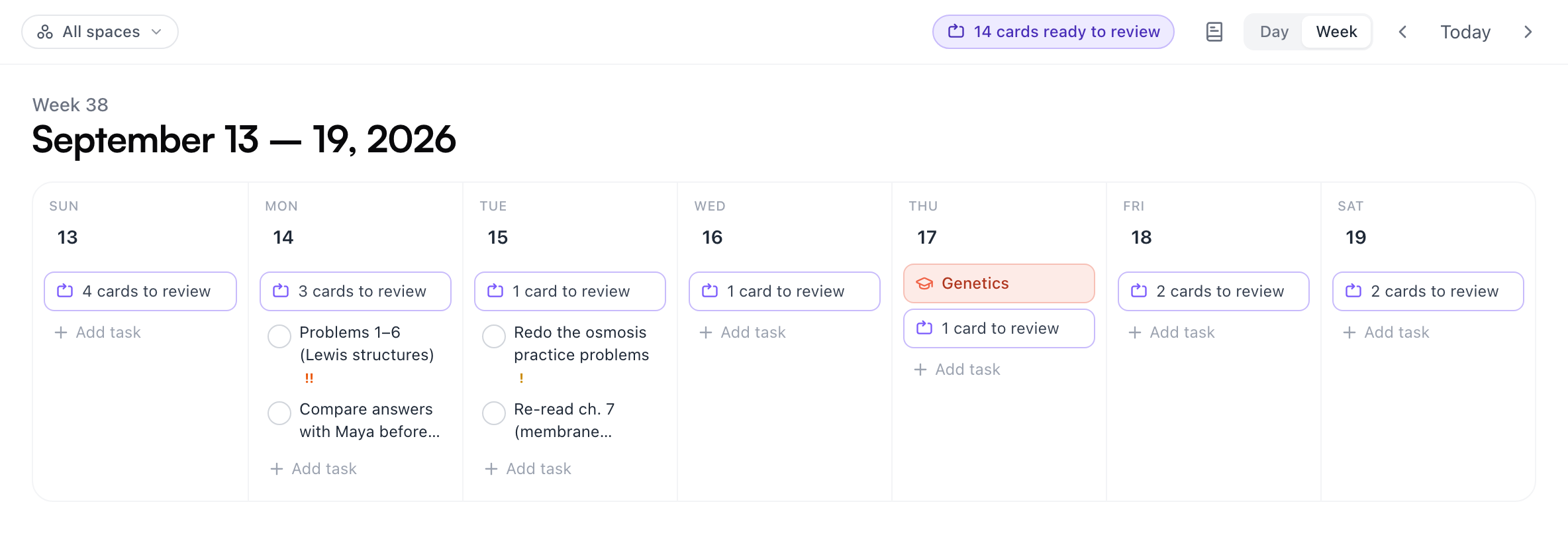Select the Week view tab
The width and height of the screenshot is (1568, 543).
tap(1336, 32)
